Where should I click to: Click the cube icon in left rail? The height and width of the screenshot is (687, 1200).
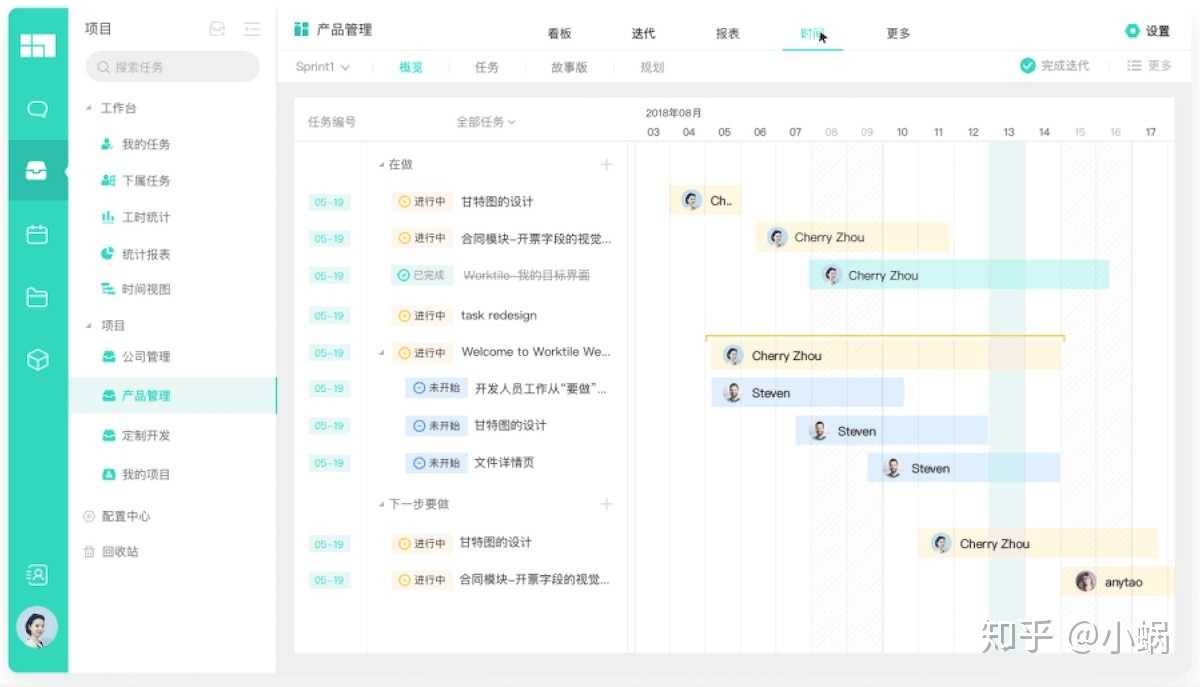[37, 360]
